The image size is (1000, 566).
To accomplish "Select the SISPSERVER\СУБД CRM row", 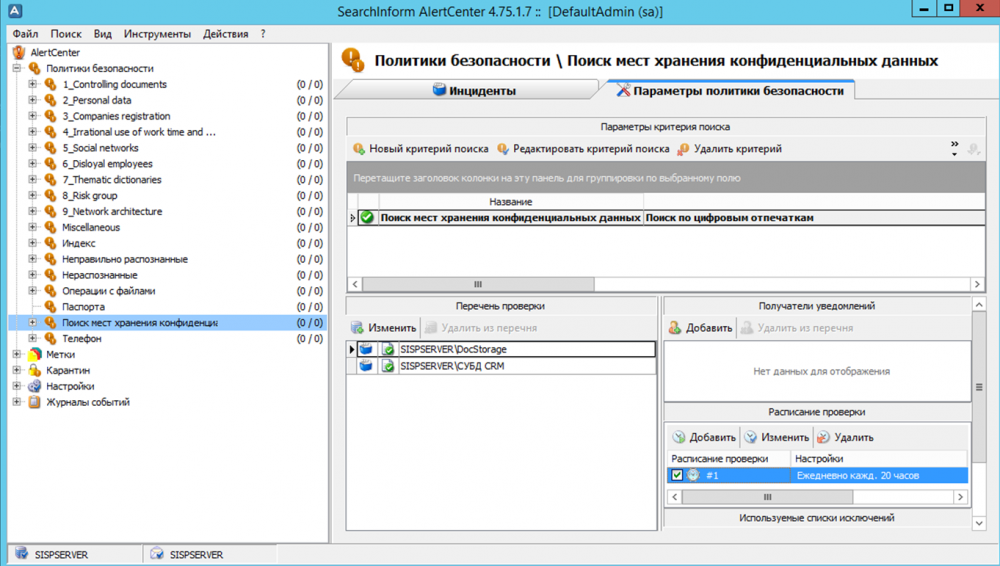I will (x=501, y=366).
